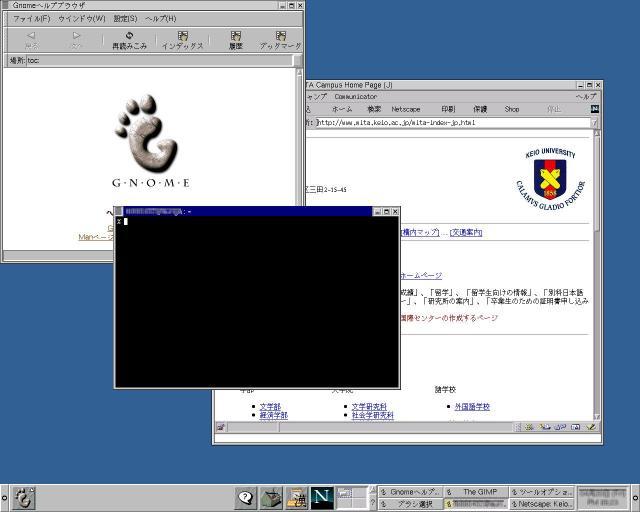Follow the 経済学部 link
Screen dimensions: 640x512
(x=274, y=415)
